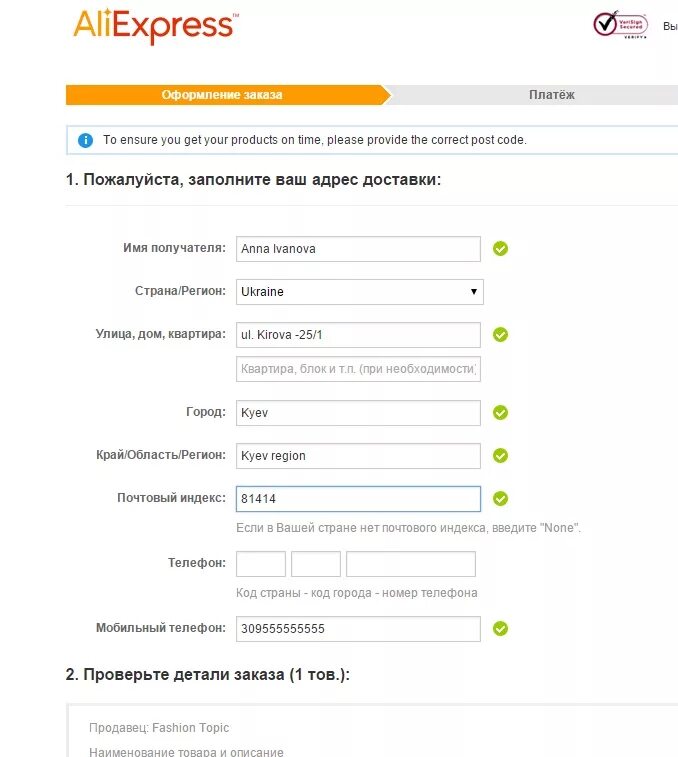678x757 pixels.
Task: Click the Город label
Action: pos(206,412)
